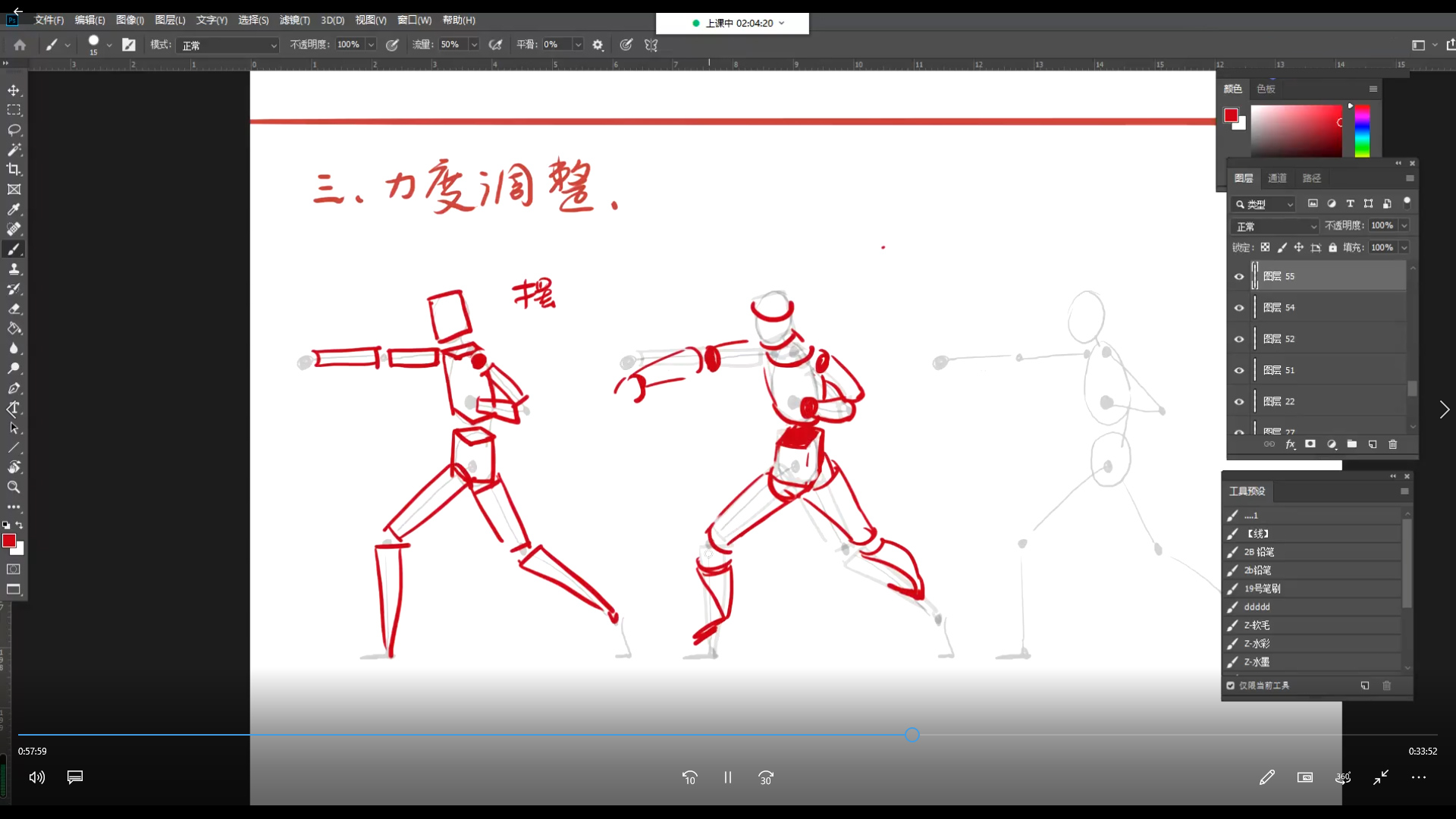Open smoothing options gear
Image resolution: width=1456 pixels, height=819 pixels.
point(598,45)
